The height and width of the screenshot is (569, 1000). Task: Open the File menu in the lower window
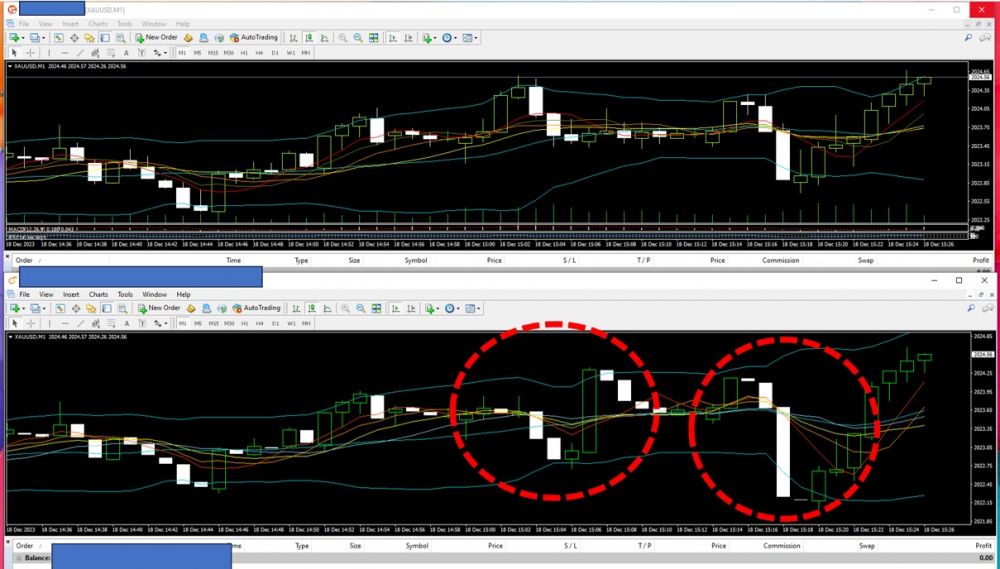click(x=24, y=294)
